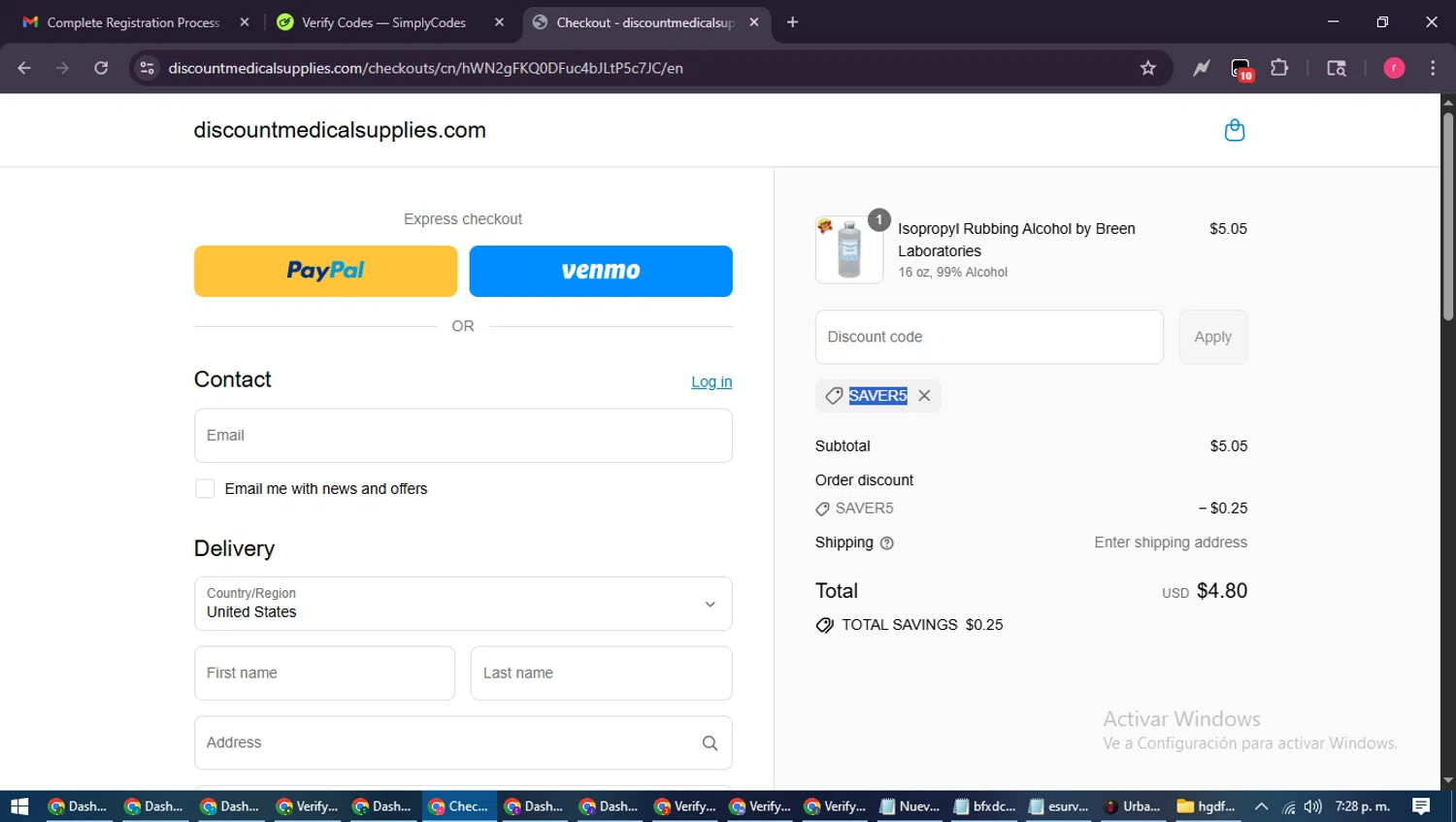1456x822 pixels.
Task: Open a new browser tab
Action: (792, 22)
